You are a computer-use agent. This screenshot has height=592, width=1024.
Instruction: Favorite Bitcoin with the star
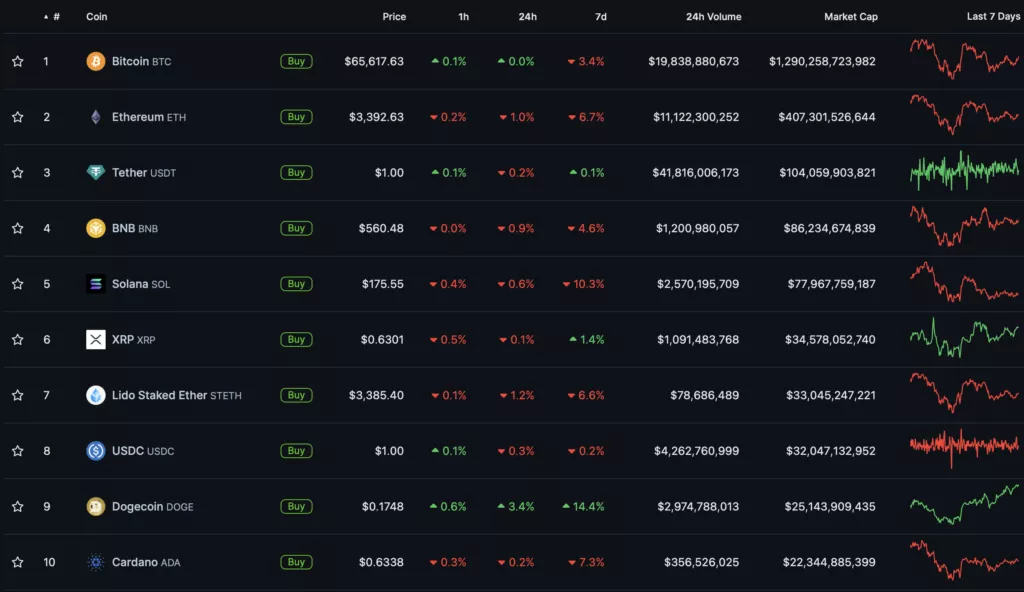(x=18, y=61)
